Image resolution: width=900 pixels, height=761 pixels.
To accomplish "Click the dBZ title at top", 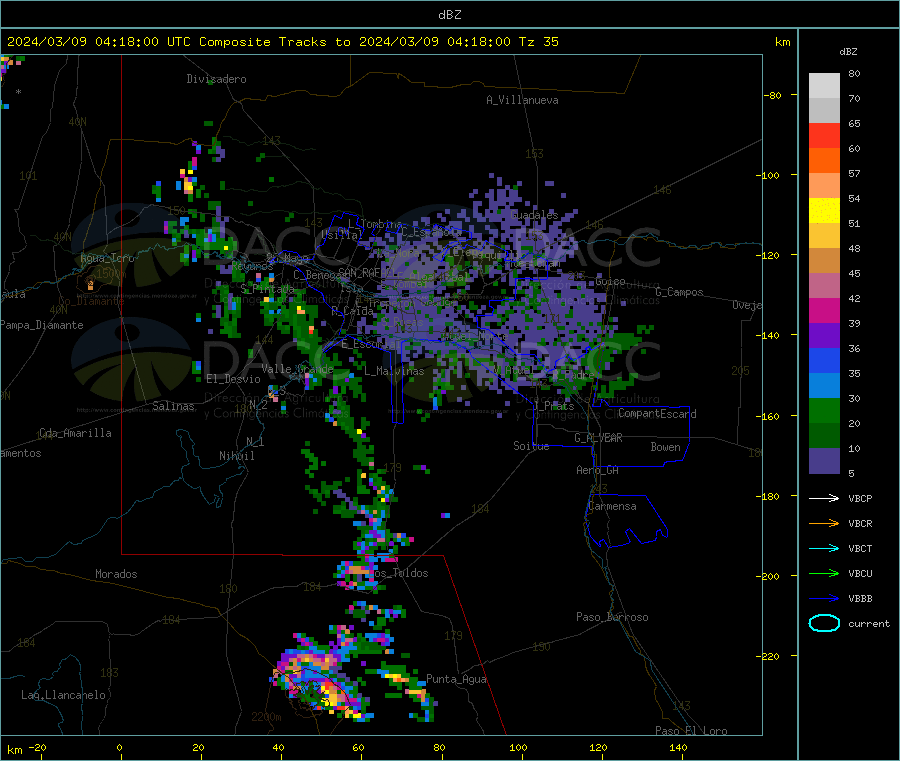I will [x=449, y=15].
